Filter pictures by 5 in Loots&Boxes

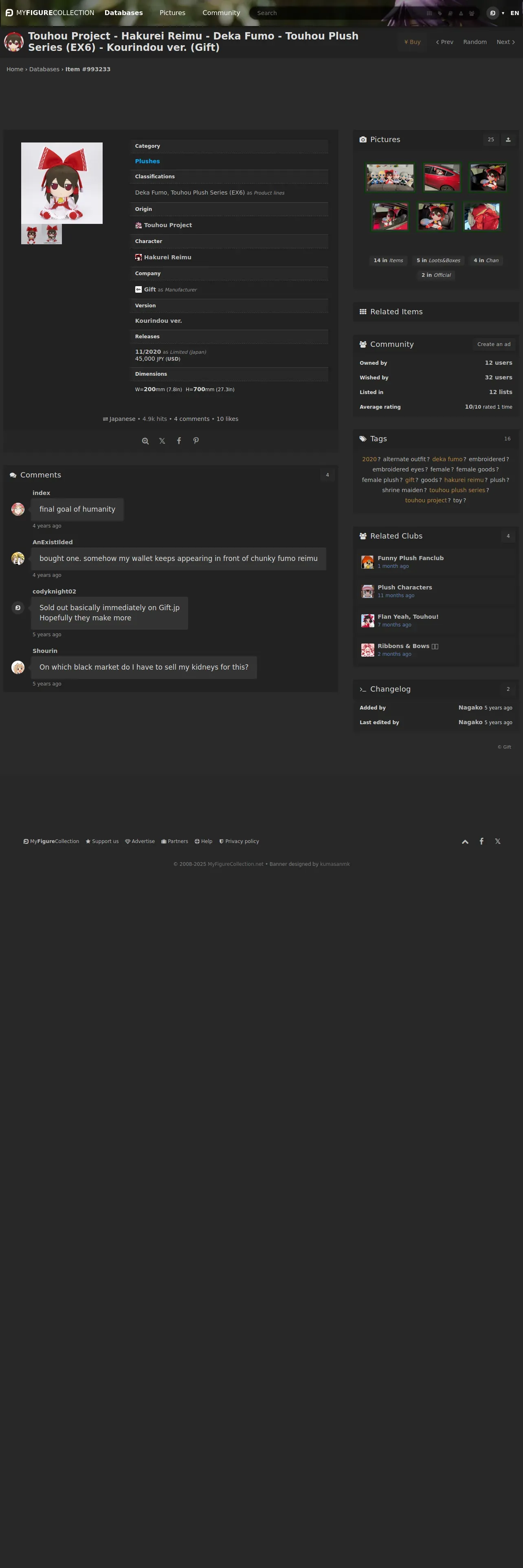[x=438, y=261]
